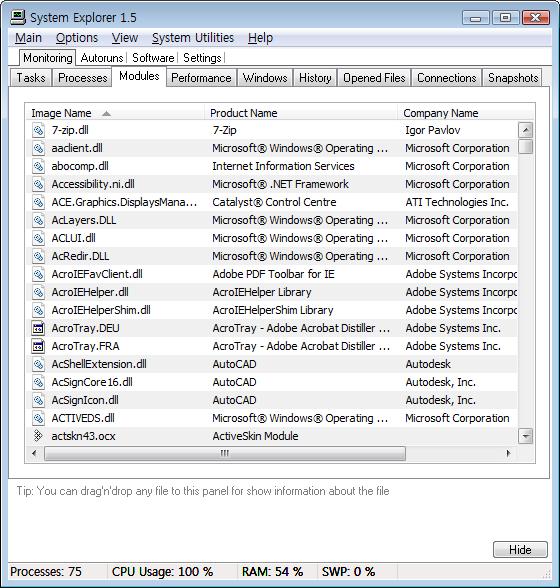Switch to the Autoruns section
The image size is (560, 588).
point(102,58)
